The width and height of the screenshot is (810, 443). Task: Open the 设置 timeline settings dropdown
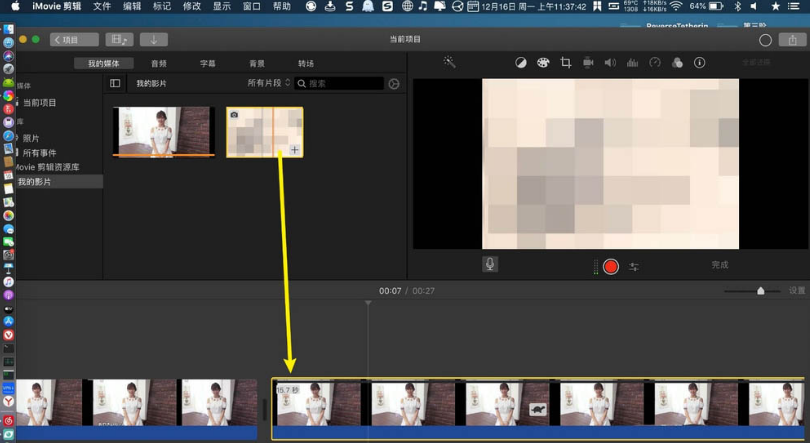tap(797, 291)
